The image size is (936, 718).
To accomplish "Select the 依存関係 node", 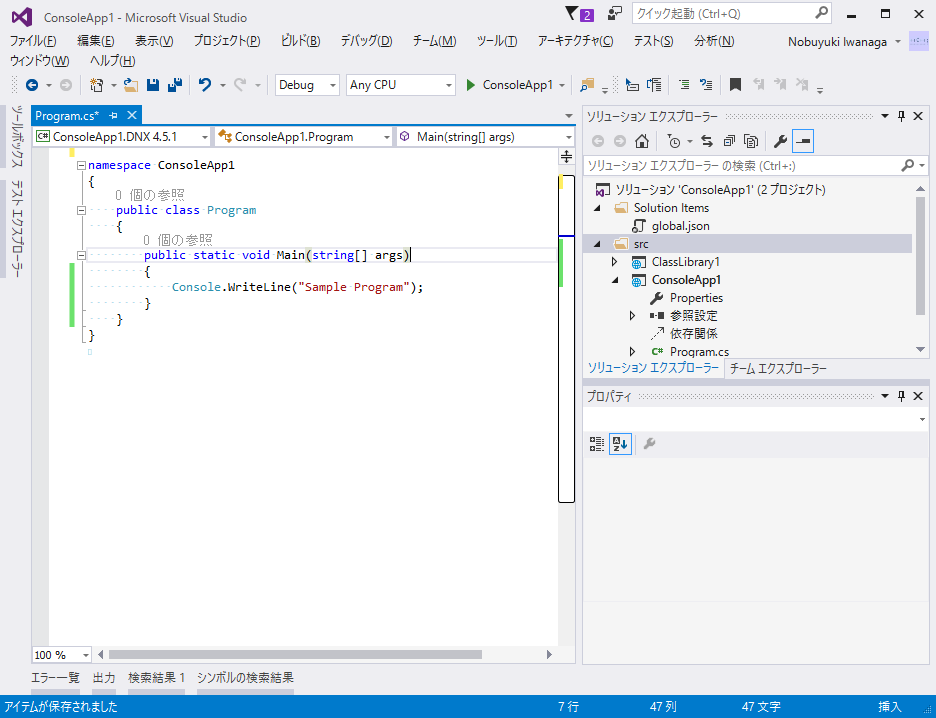I will click(694, 334).
